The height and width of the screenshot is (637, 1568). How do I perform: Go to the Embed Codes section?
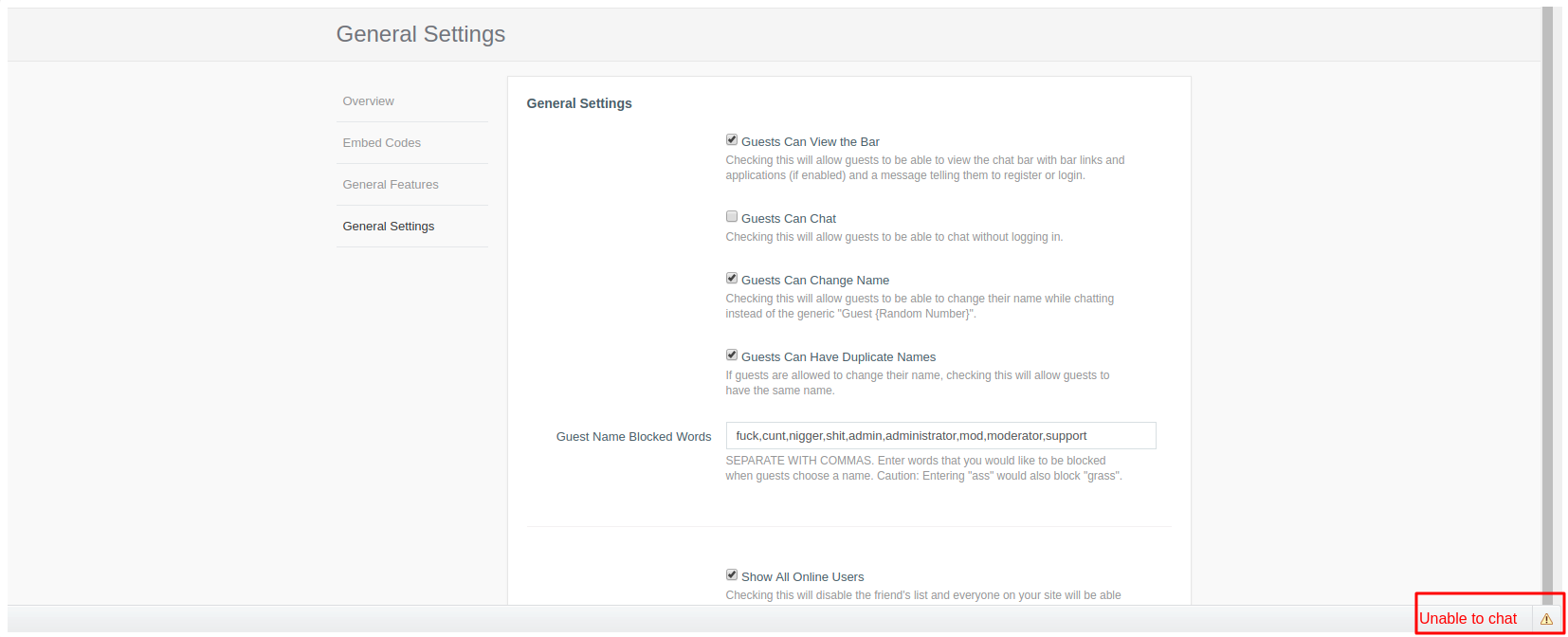pyautogui.click(x=382, y=143)
